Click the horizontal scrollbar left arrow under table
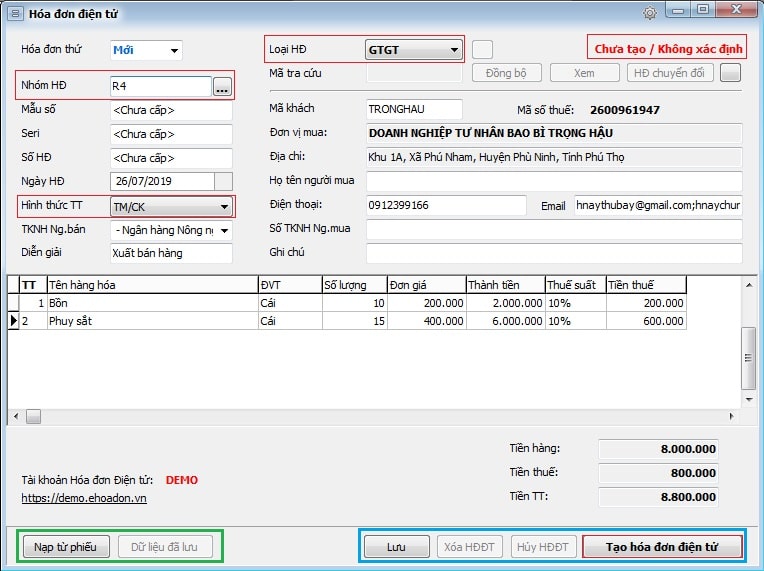 pyautogui.click(x=14, y=415)
